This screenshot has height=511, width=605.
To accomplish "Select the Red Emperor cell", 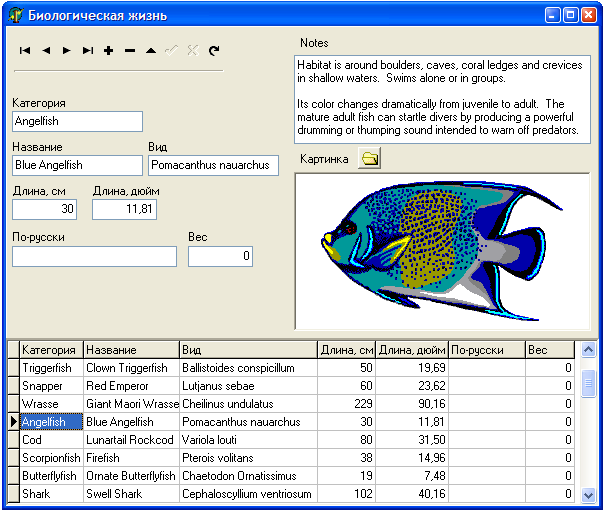I will 132,386.
